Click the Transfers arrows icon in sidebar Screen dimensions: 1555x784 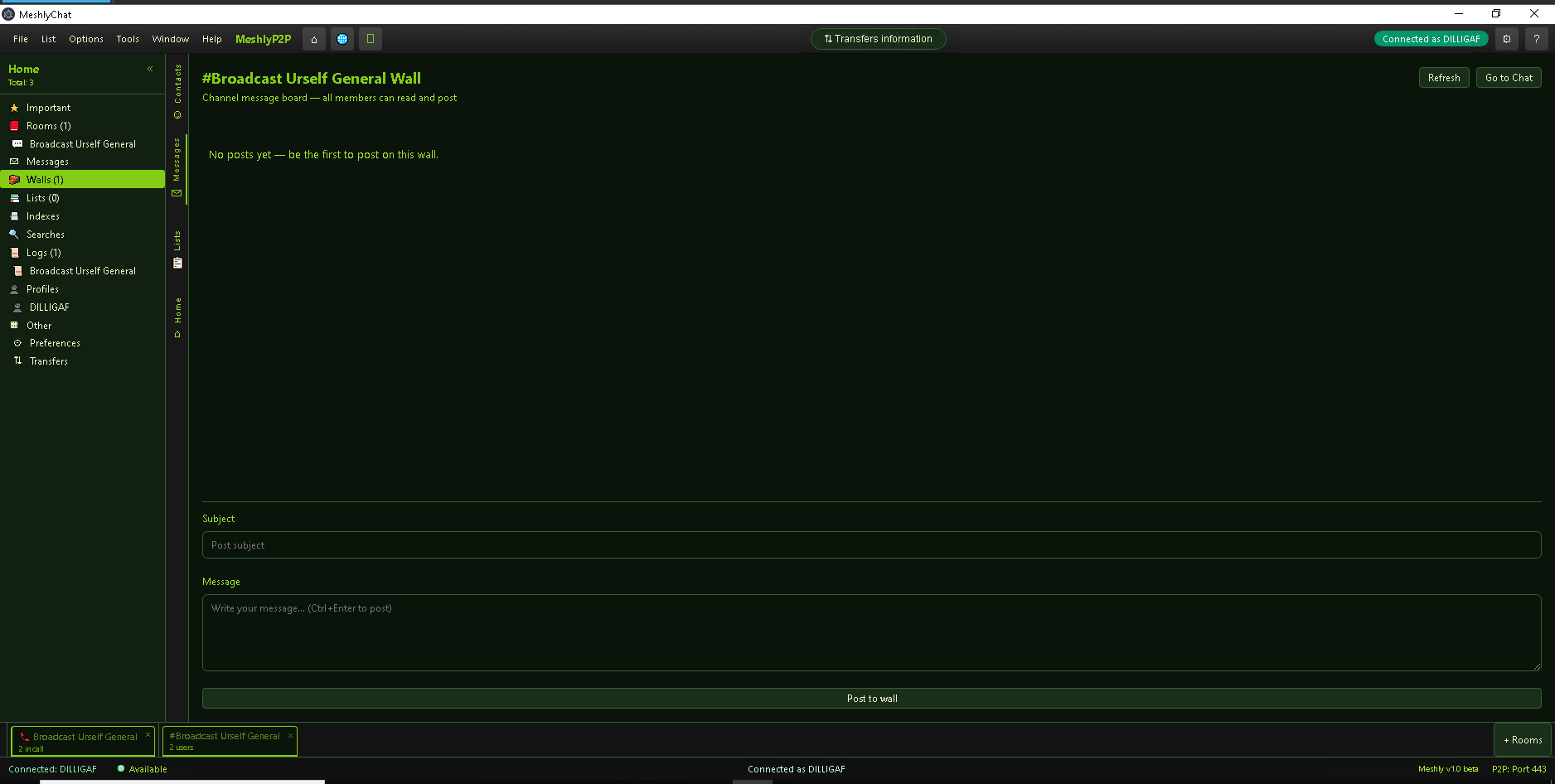click(17, 361)
